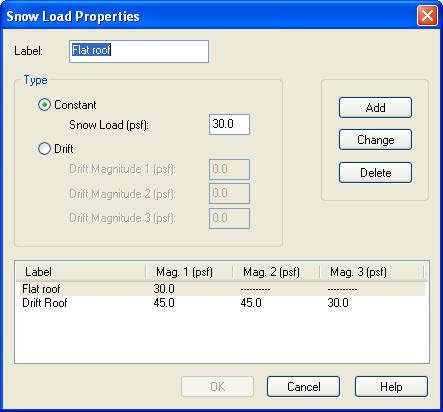
Task: Click the Change button
Action: click(x=375, y=140)
